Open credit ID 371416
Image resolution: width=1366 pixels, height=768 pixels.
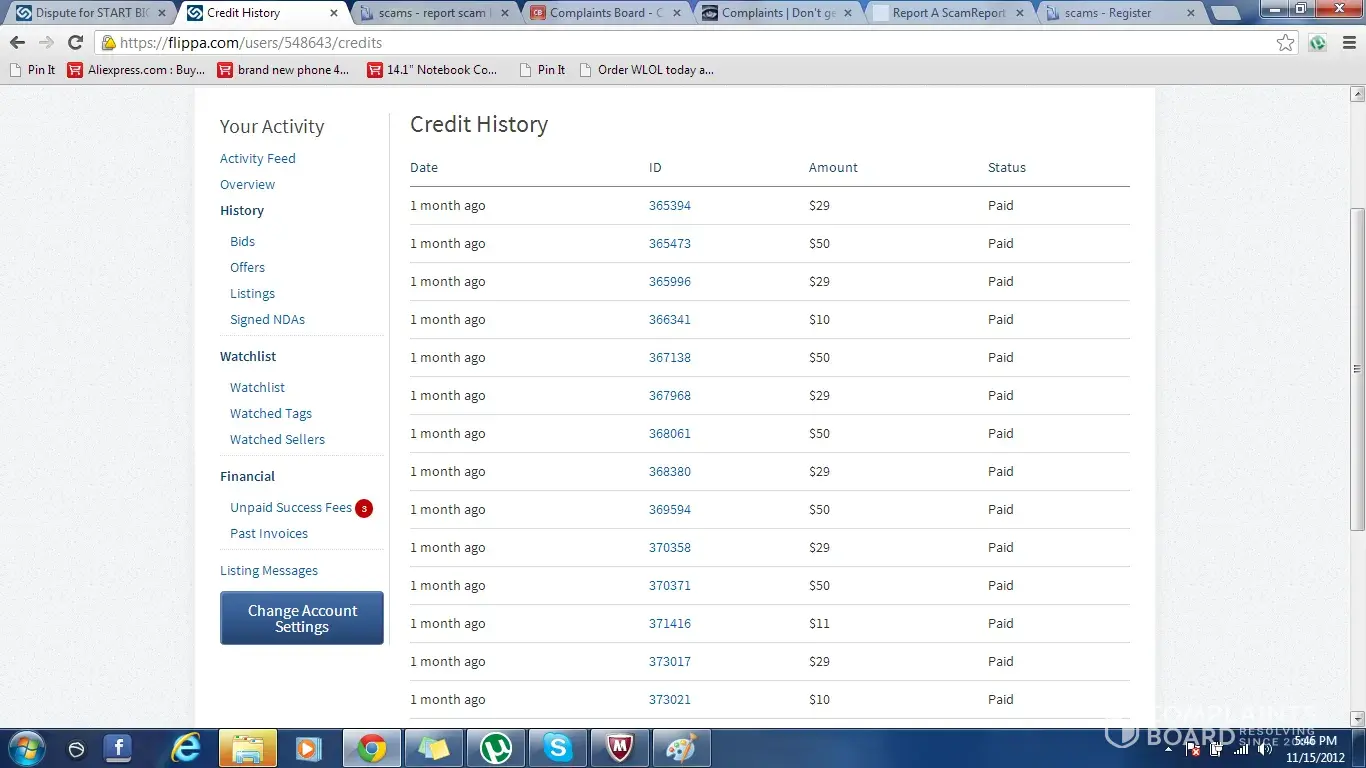tap(670, 624)
